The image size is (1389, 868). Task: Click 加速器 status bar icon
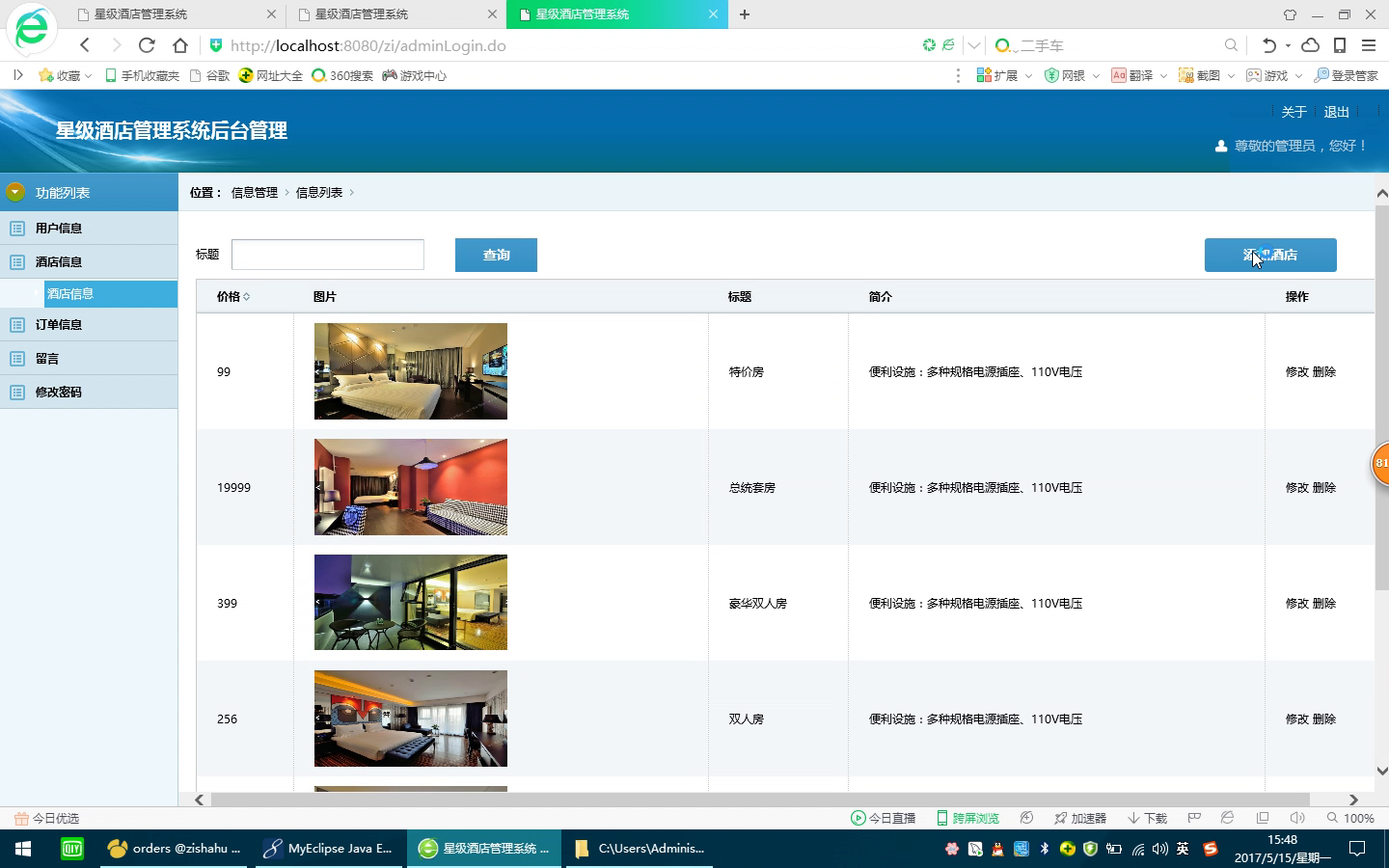tap(1079, 818)
